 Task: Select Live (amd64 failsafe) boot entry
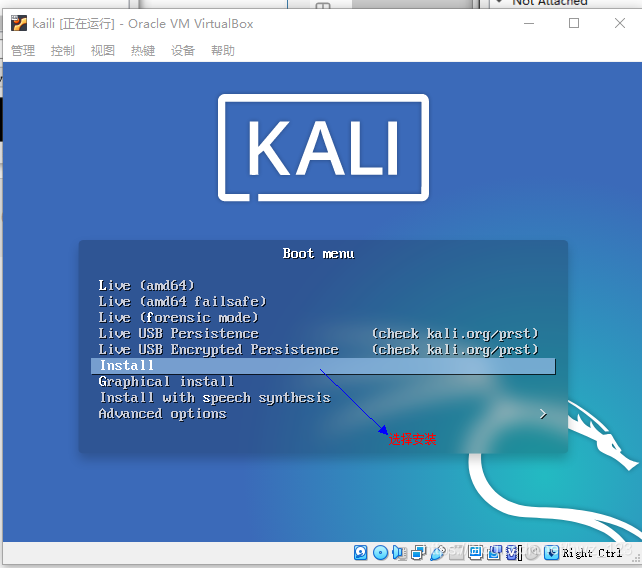tap(182, 301)
